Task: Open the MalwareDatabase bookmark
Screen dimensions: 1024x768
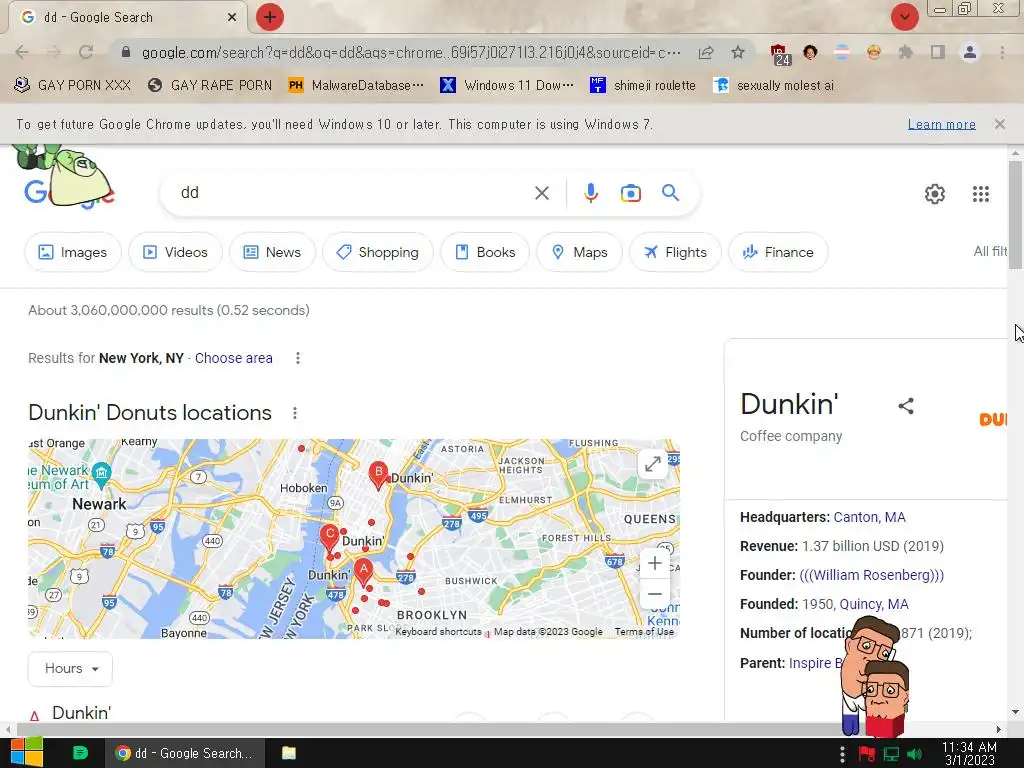Action: tap(356, 86)
